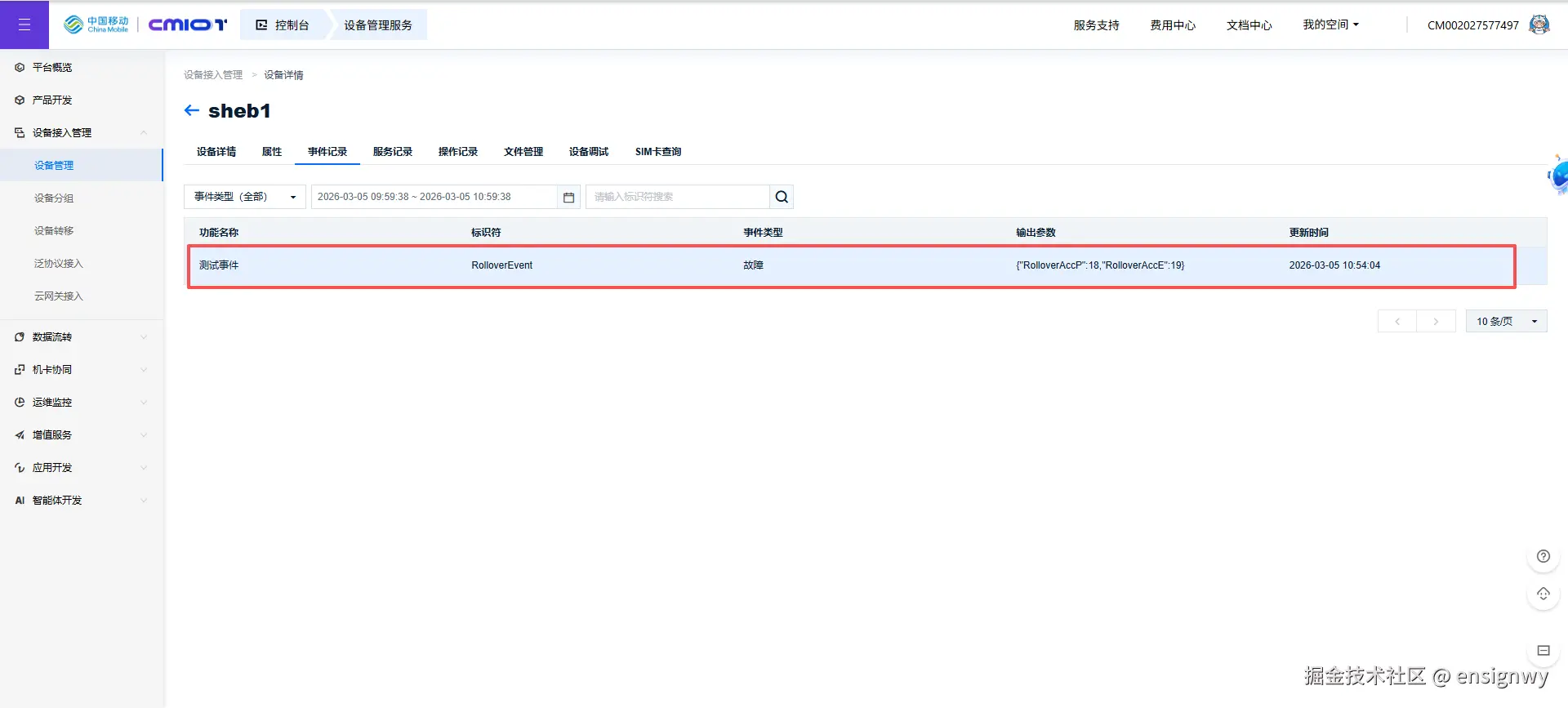Viewport: 1568px width, 708px height.
Task: Click 设备接入管理 breadcrumb link
Action: [213, 74]
